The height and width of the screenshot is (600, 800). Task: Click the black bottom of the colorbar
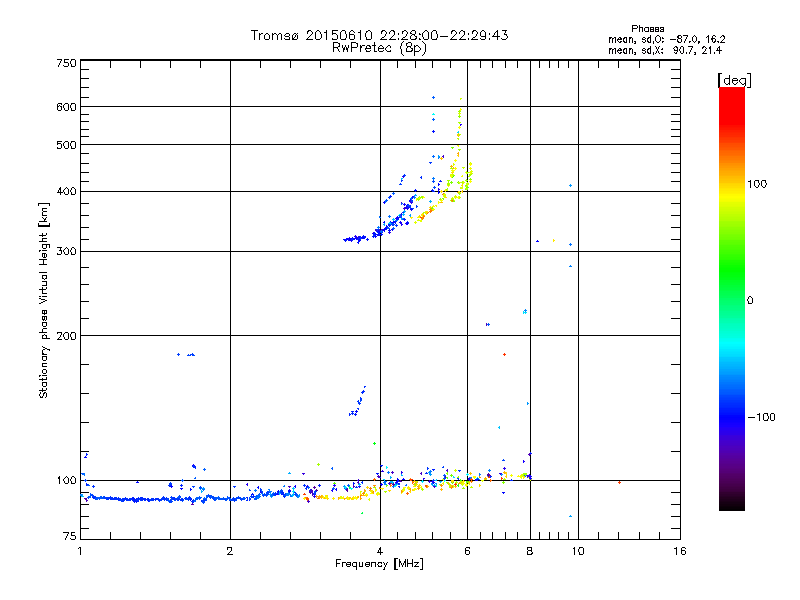tap(732, 503)
